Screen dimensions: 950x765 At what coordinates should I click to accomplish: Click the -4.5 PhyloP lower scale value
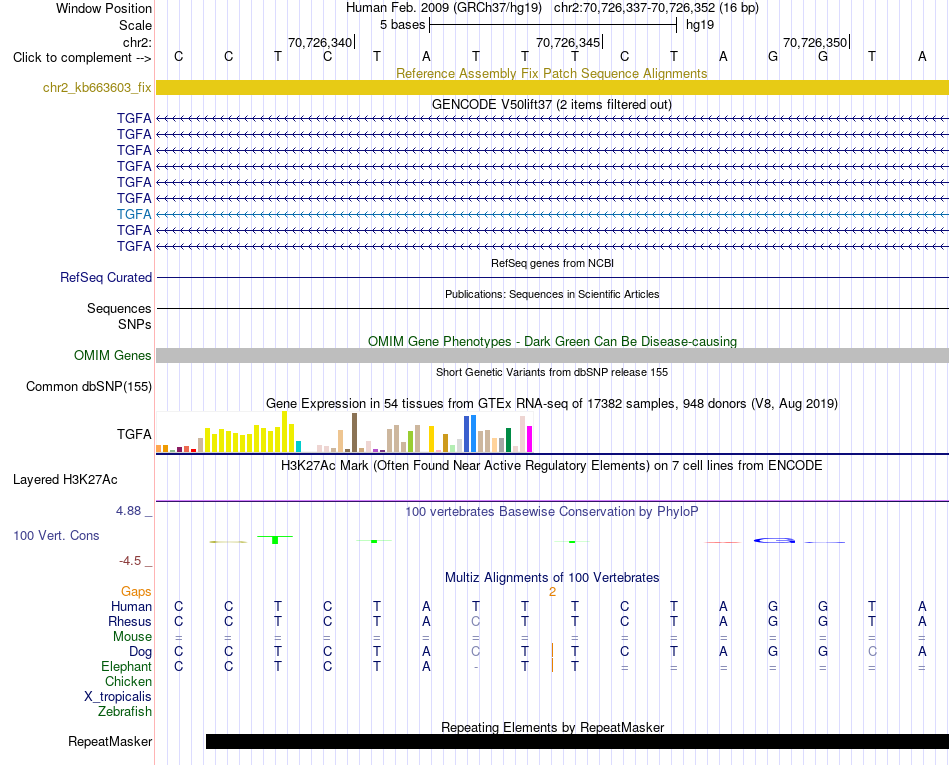130,561
